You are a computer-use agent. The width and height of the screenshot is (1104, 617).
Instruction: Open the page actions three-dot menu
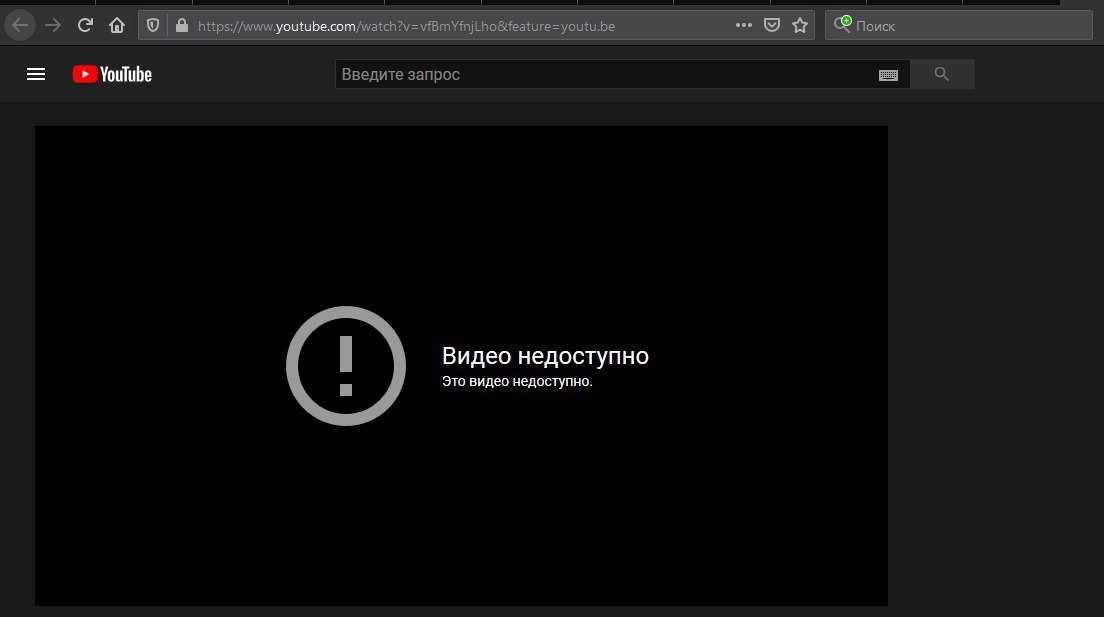(x=744, y=25)
